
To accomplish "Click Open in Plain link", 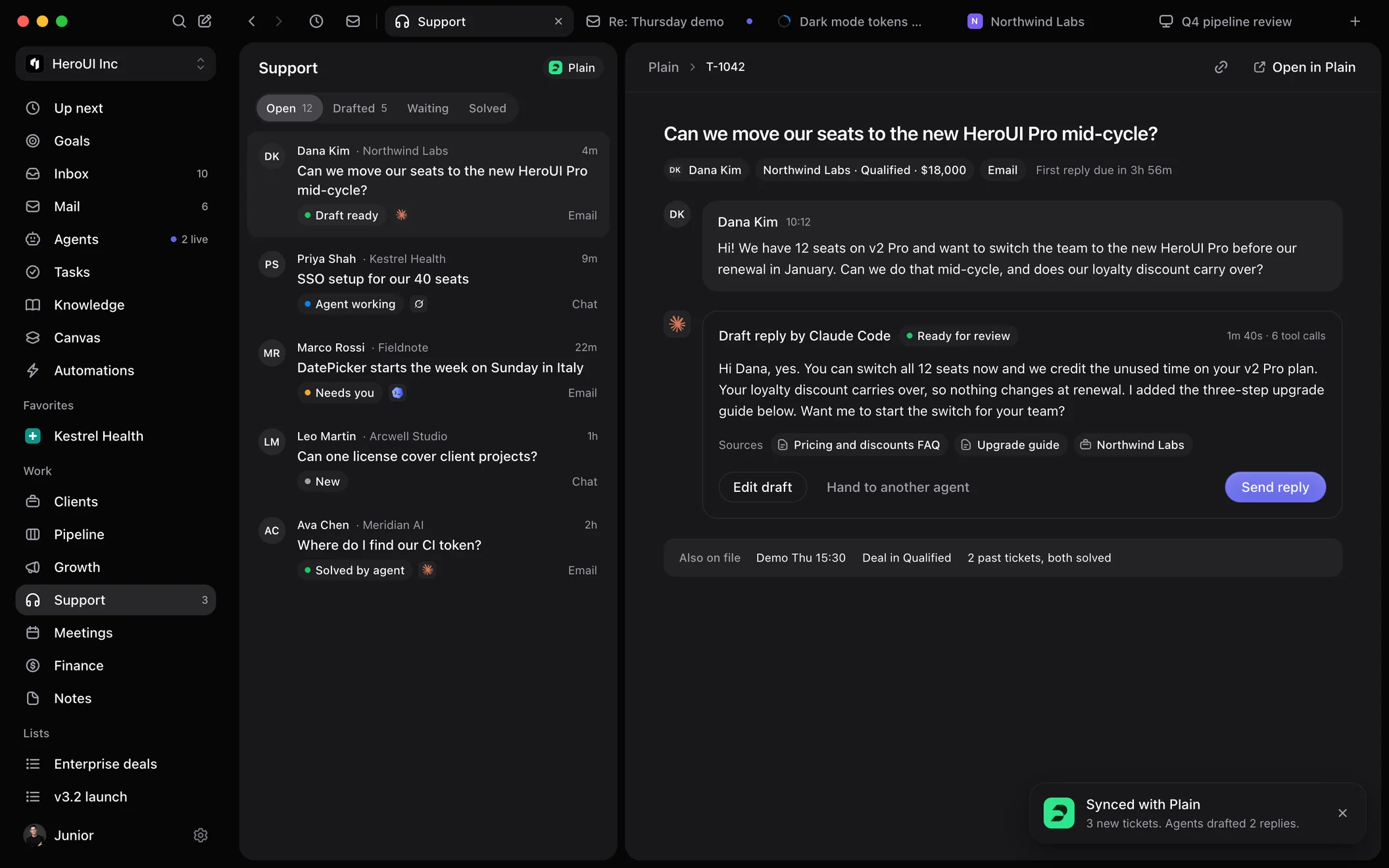I will (1305, 67).
